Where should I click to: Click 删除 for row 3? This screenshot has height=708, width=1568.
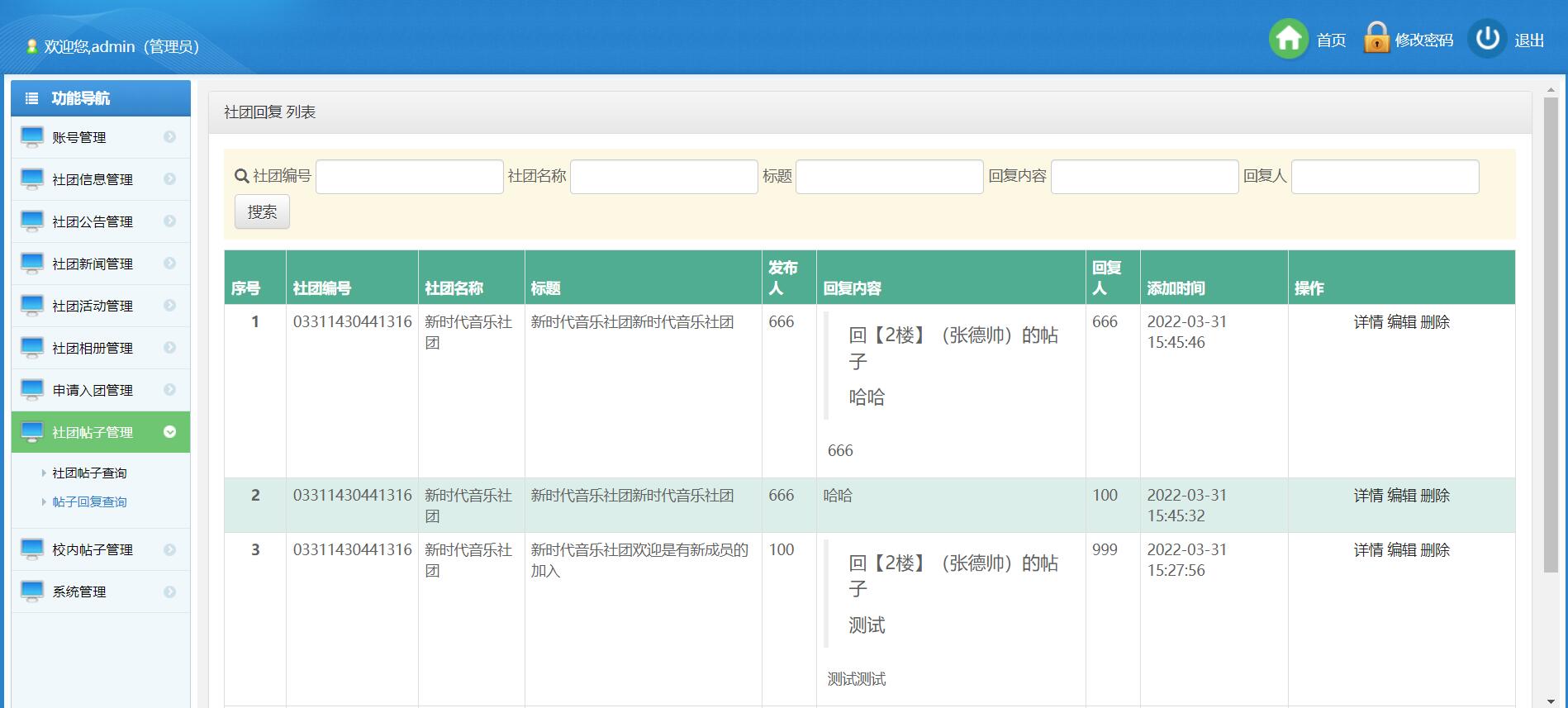pos(1435,550)
